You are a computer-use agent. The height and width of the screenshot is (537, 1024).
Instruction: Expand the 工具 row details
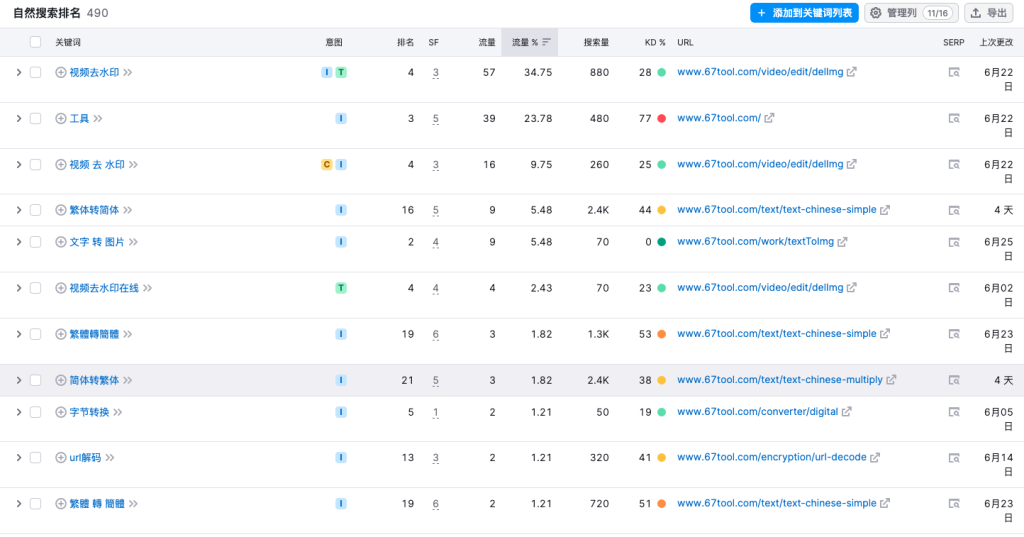pos(19,118)
